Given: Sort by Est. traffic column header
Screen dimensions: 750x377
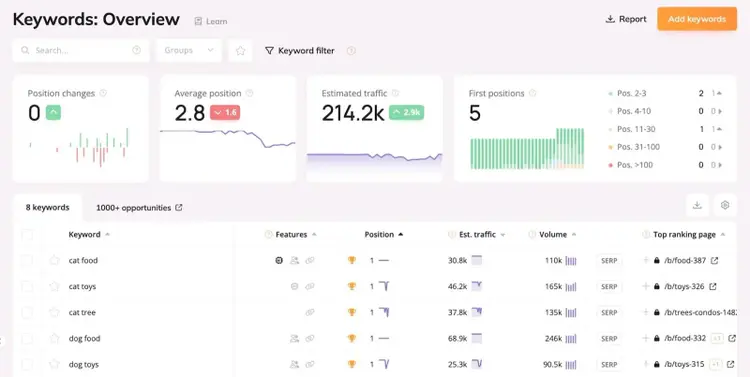Looking at the screenshot, I should pyautogui.click(x=477, y=234).
